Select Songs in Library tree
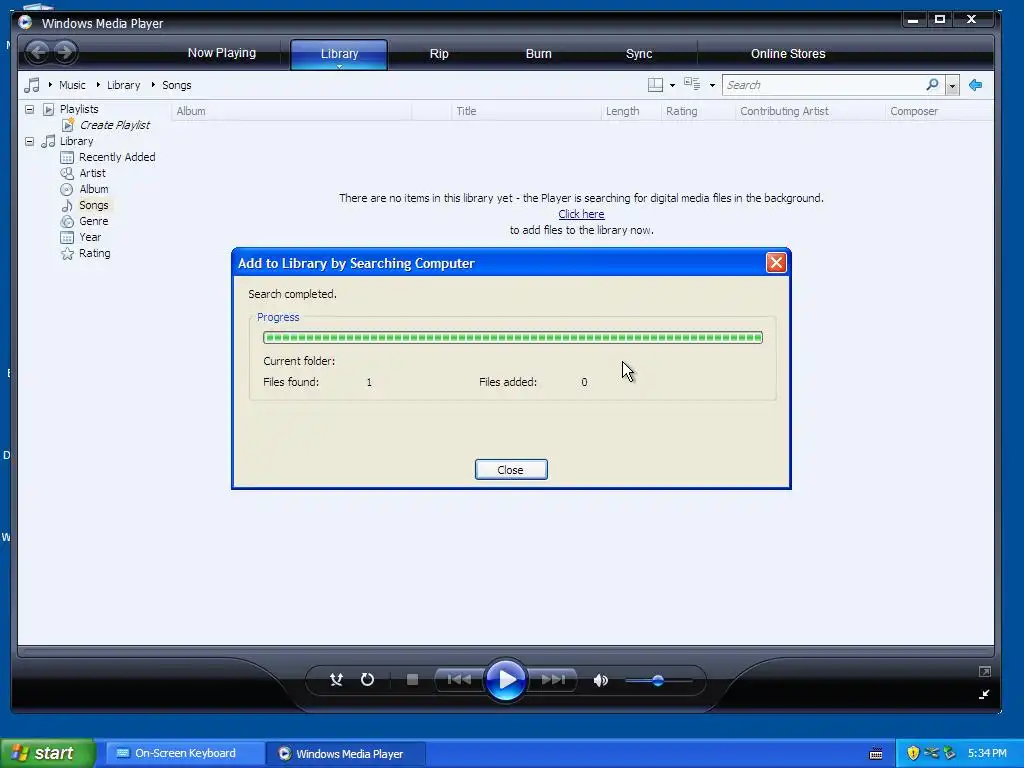The height and width of the screenshot is (768, 1024). click(93, 205)
